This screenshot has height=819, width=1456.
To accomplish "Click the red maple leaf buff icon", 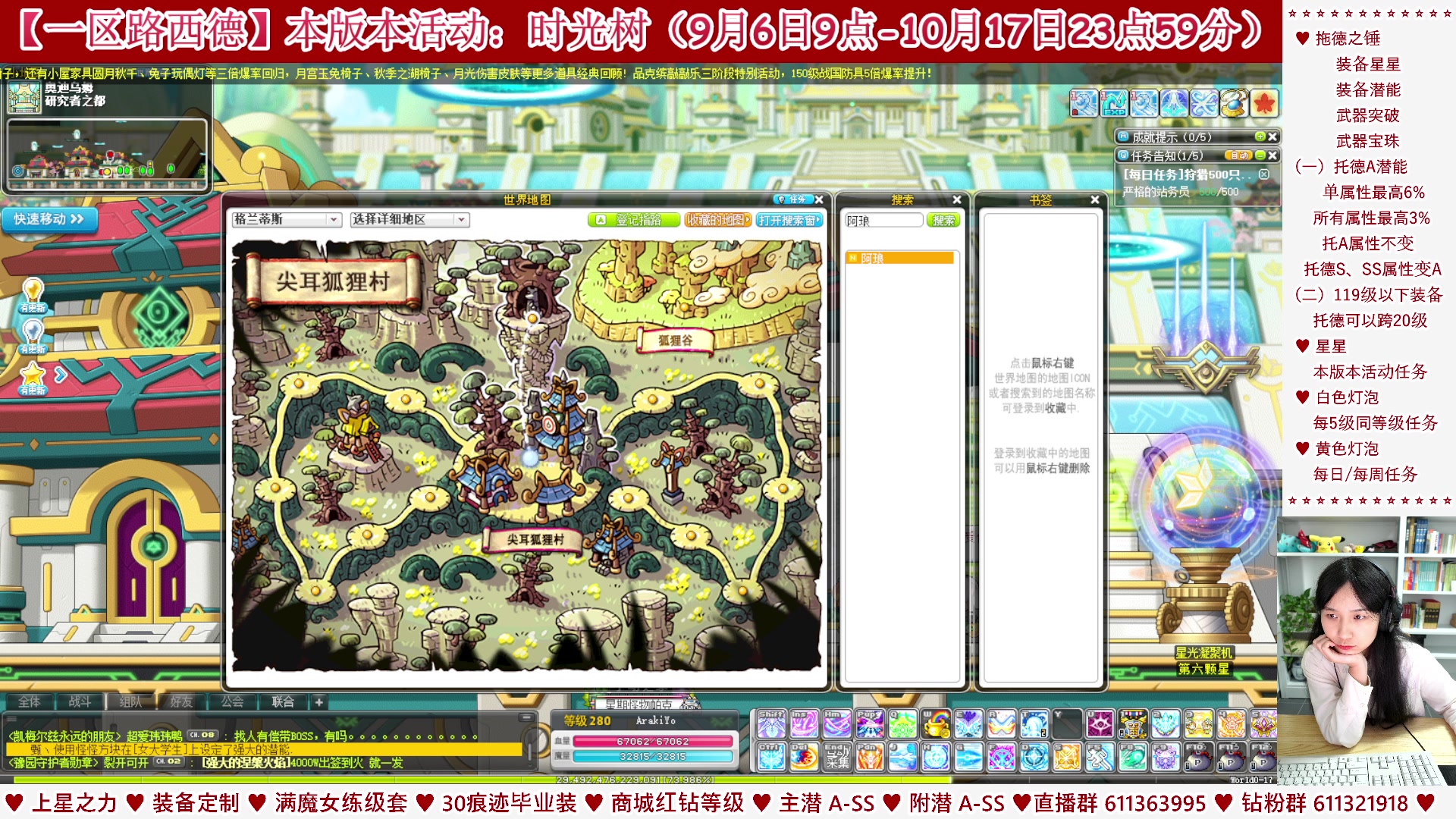I will pos(1264,103).
